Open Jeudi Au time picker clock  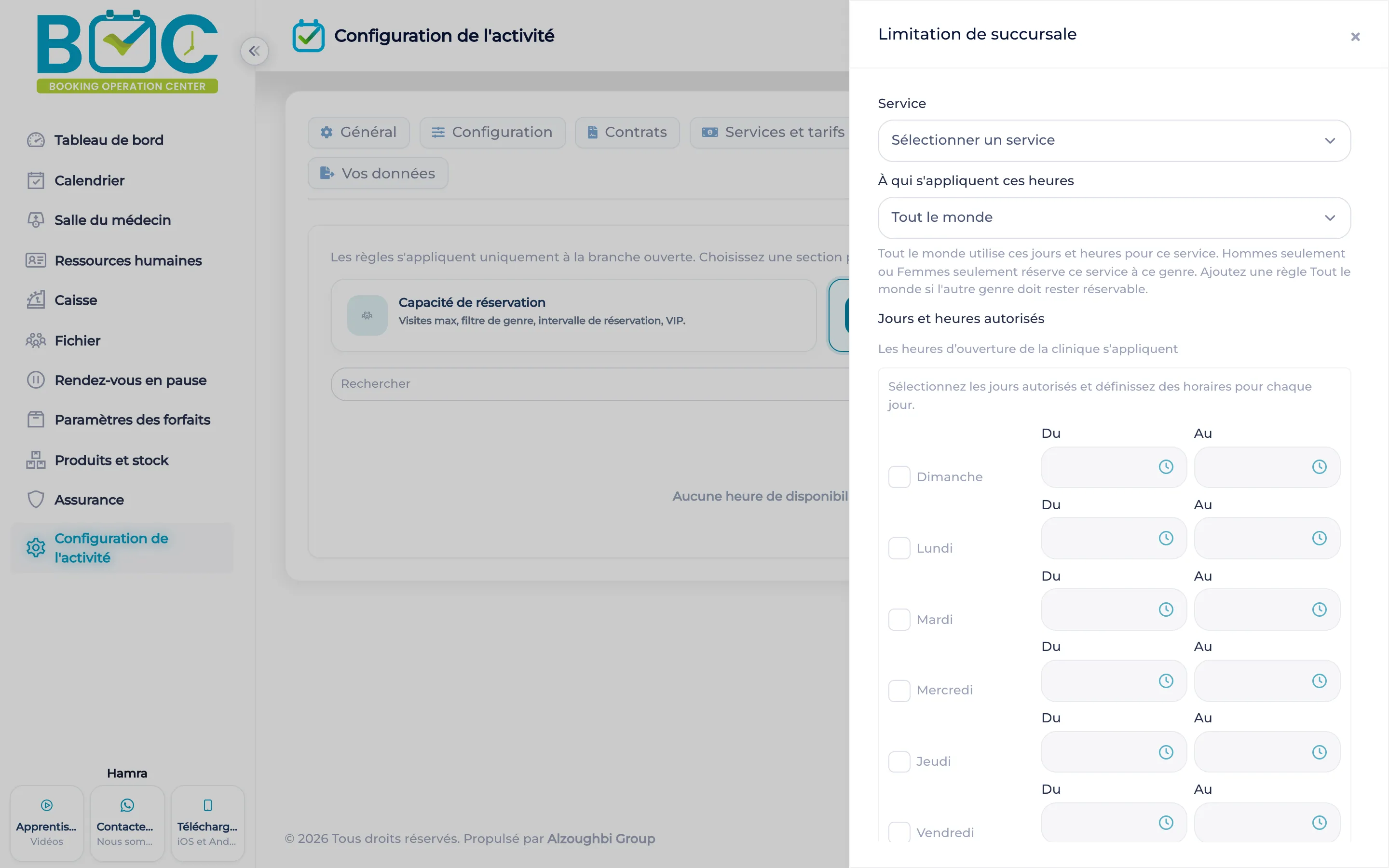(x=1319, y=752)
